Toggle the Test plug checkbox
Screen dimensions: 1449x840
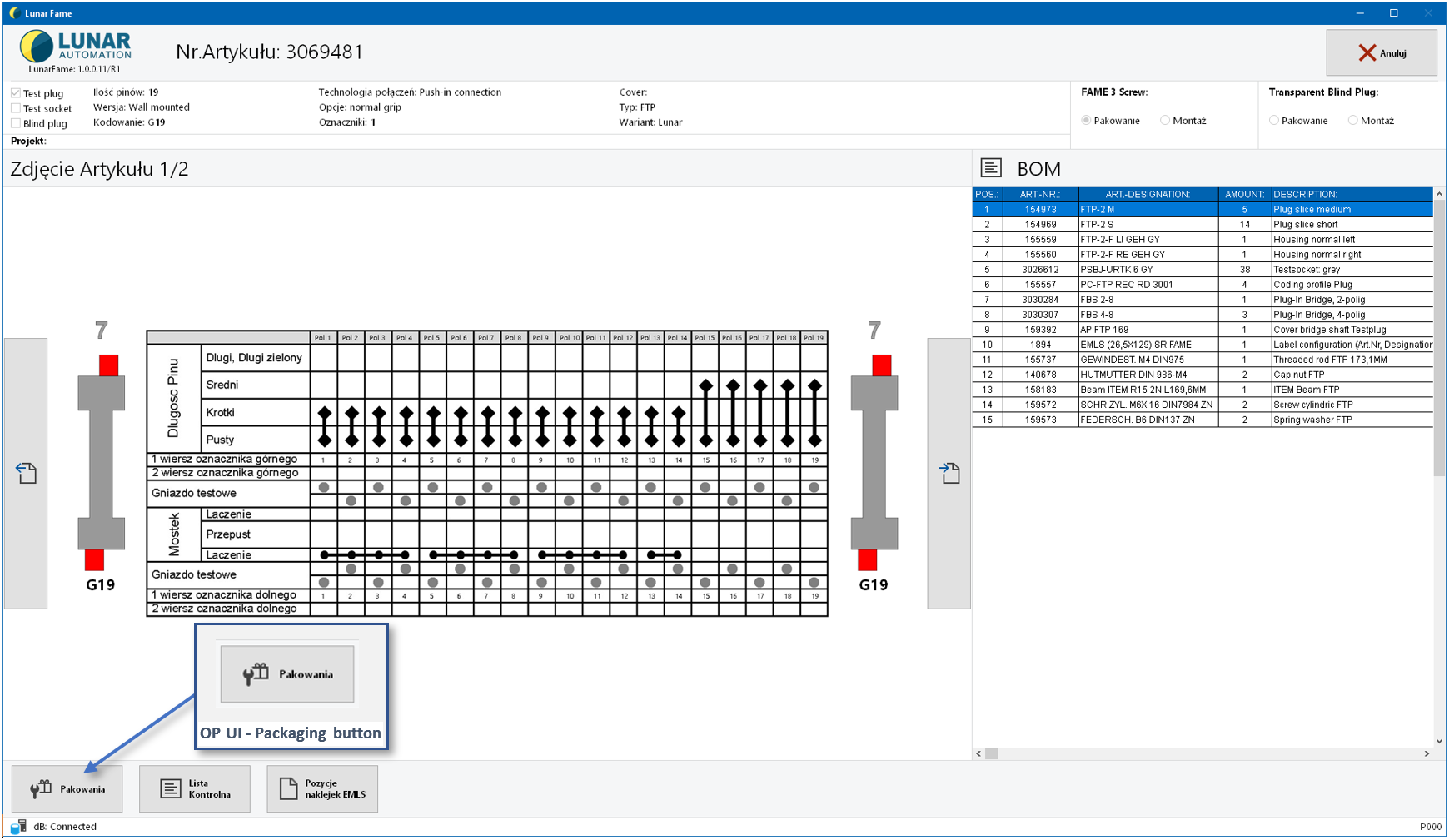pos(16,93)
